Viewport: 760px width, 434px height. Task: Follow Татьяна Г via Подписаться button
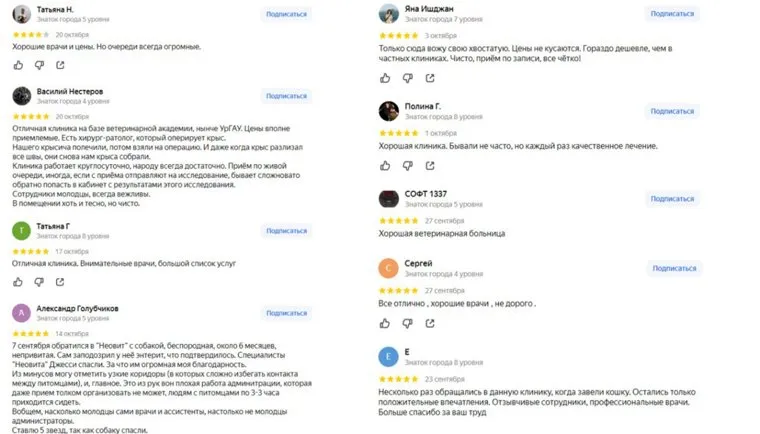[286, 231]
